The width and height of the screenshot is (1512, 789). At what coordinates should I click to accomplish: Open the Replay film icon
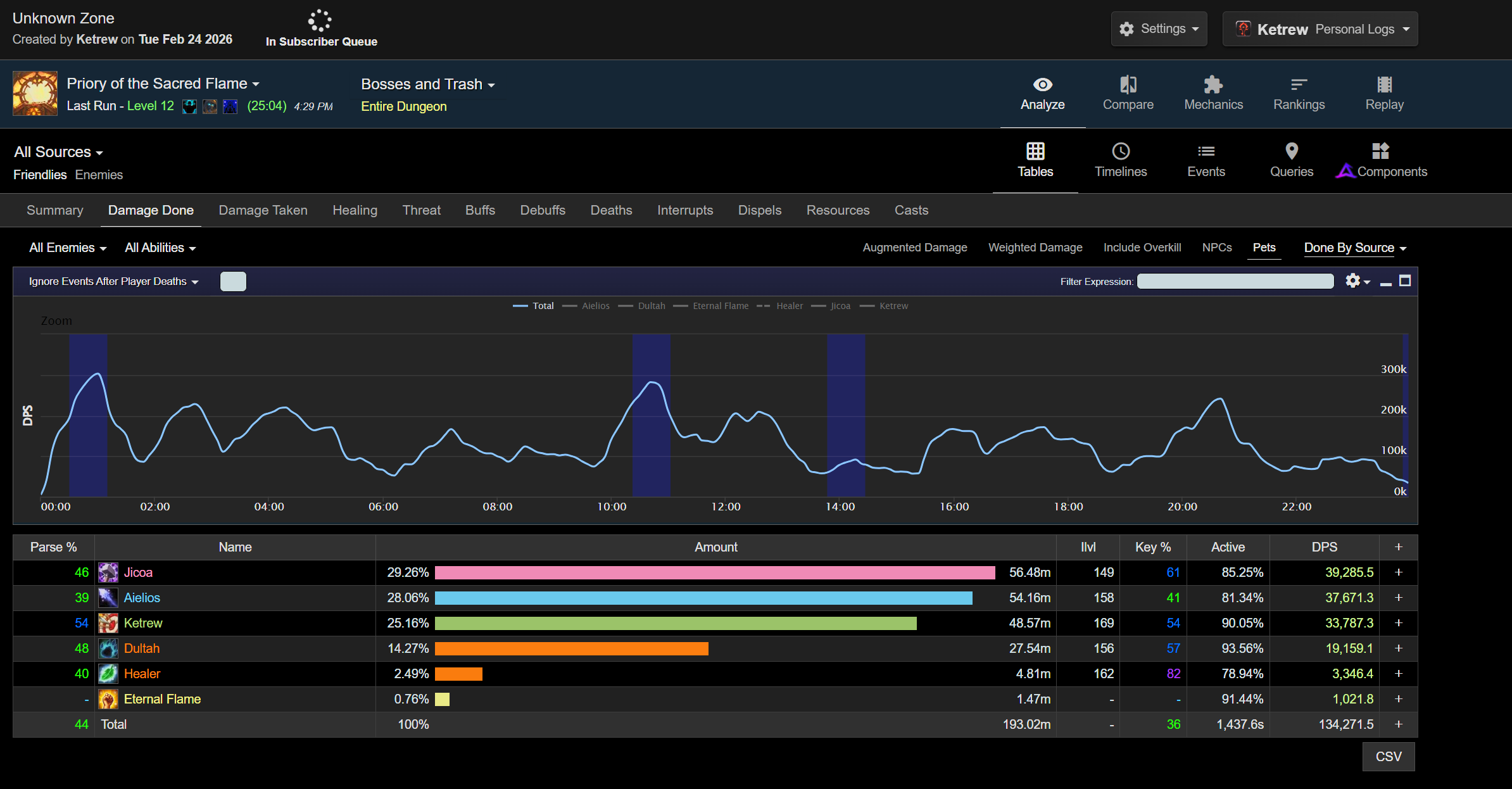[x=1384, y=85]
